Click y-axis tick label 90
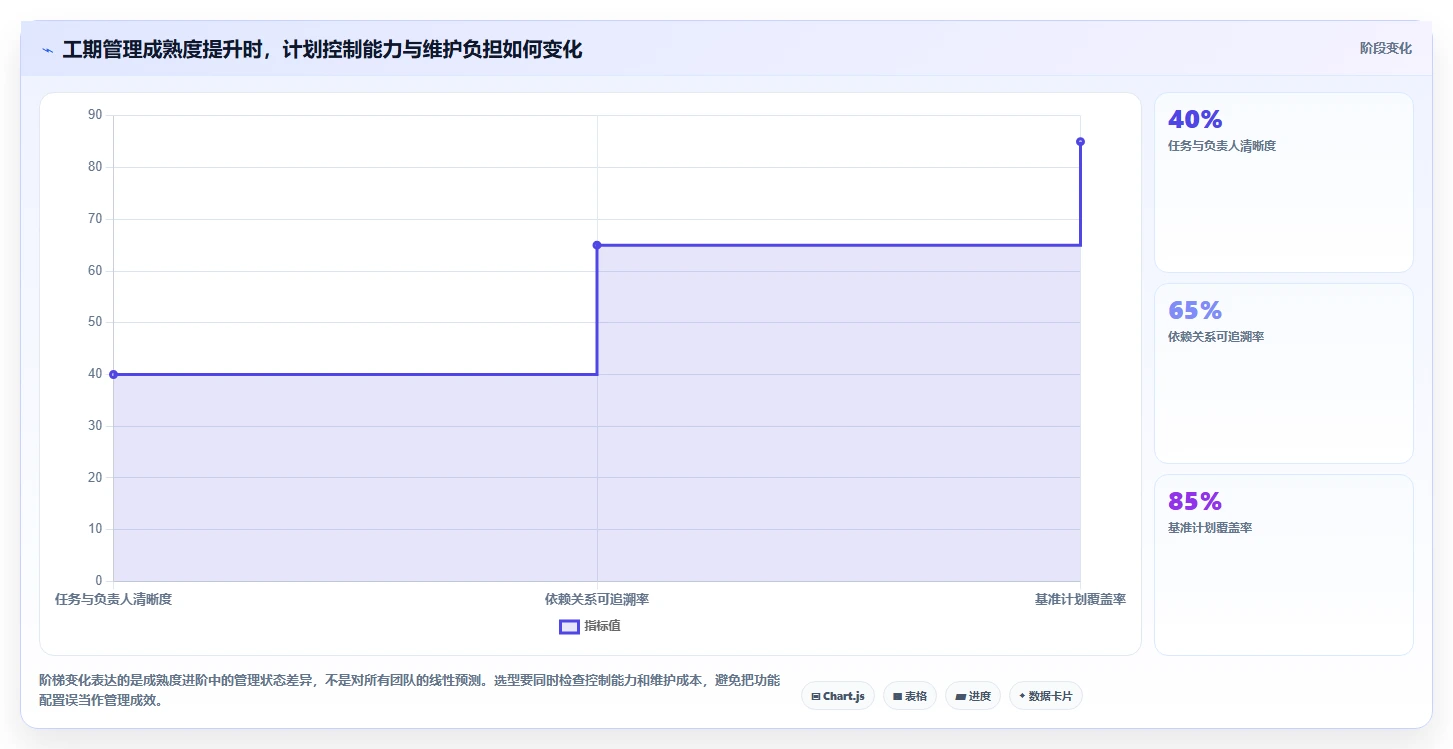This screenshot has height=749, width=1453. [x=95, y=115]
